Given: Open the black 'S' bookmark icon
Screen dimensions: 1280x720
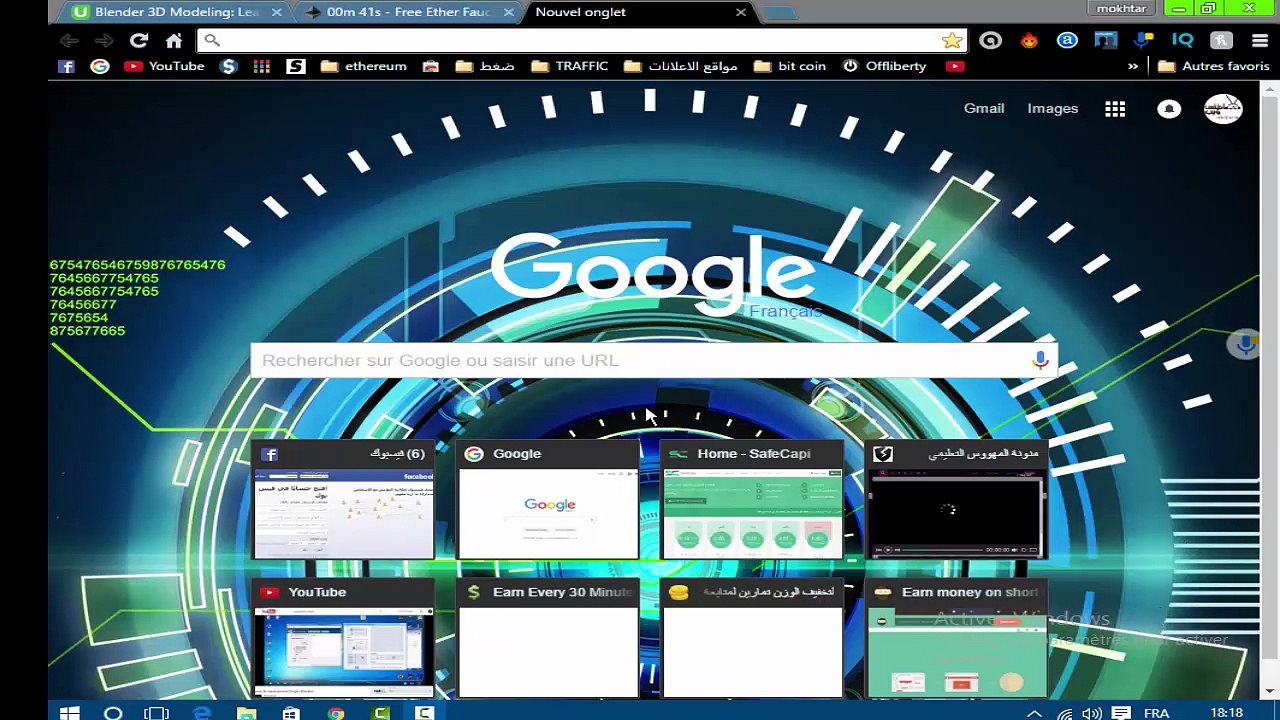Looking at the screenshot, I should click(296, 66).
